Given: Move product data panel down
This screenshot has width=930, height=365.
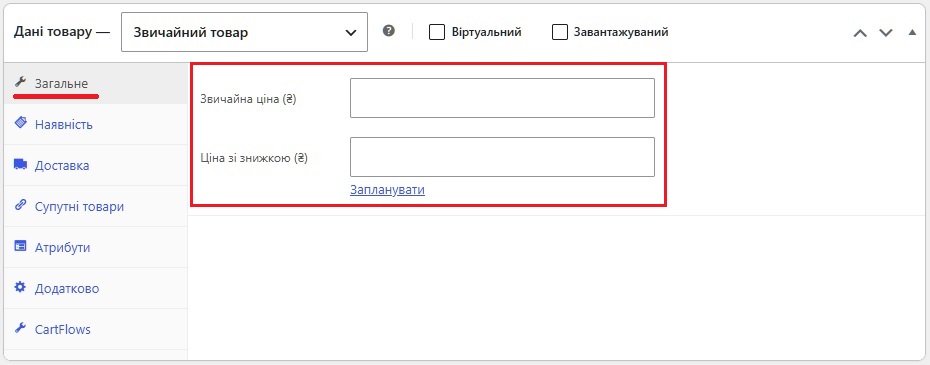Looking at the screenshot, I should pyautogui.click(x=886, y=33).
